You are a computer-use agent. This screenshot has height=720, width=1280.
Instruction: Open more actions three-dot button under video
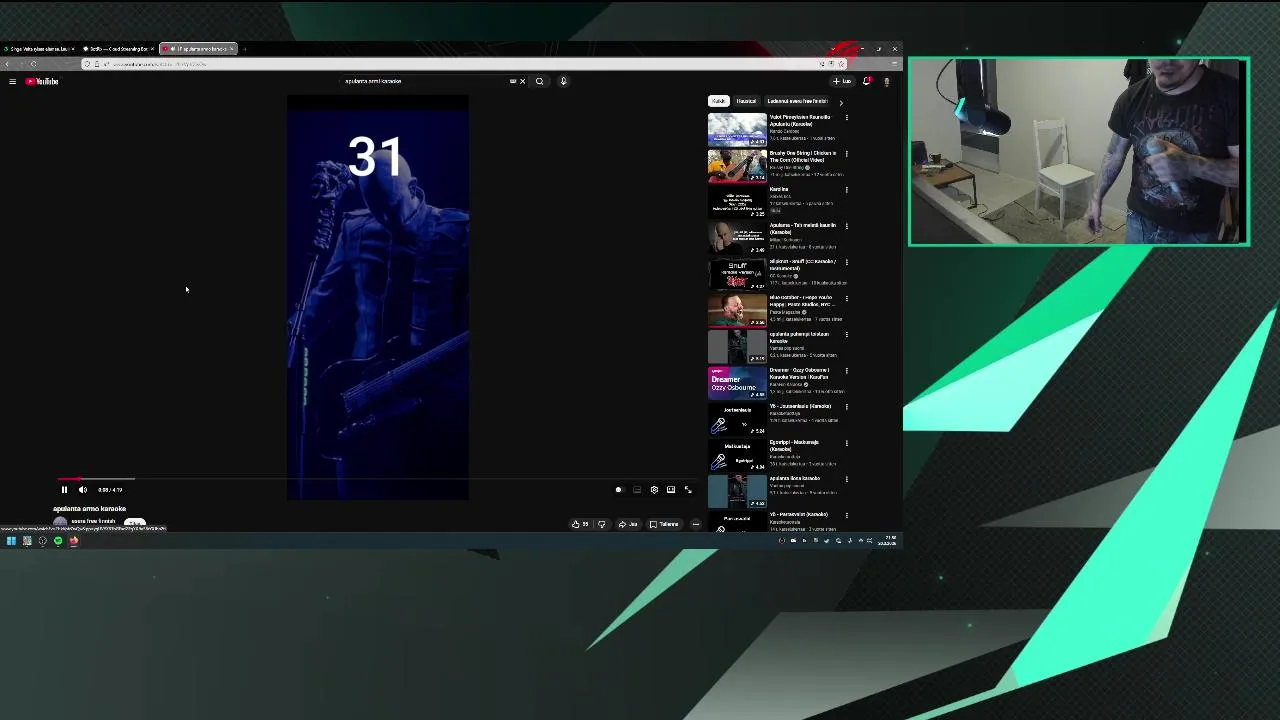click(696, 524)
